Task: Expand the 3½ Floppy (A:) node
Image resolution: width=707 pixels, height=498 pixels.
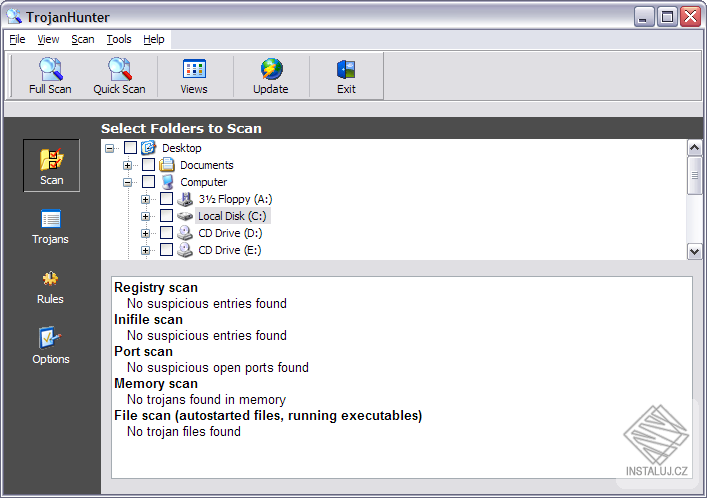Action: pos(145,199)
